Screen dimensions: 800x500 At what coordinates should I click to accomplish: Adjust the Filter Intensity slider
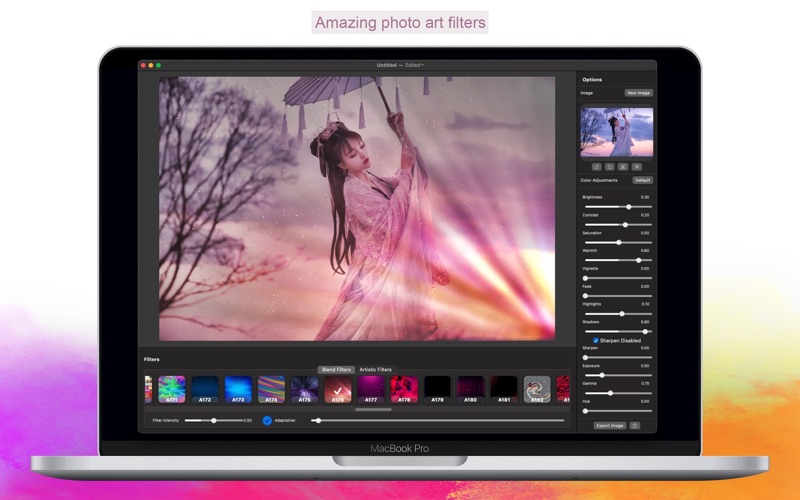pyautogui.click(x=214, y=420)
